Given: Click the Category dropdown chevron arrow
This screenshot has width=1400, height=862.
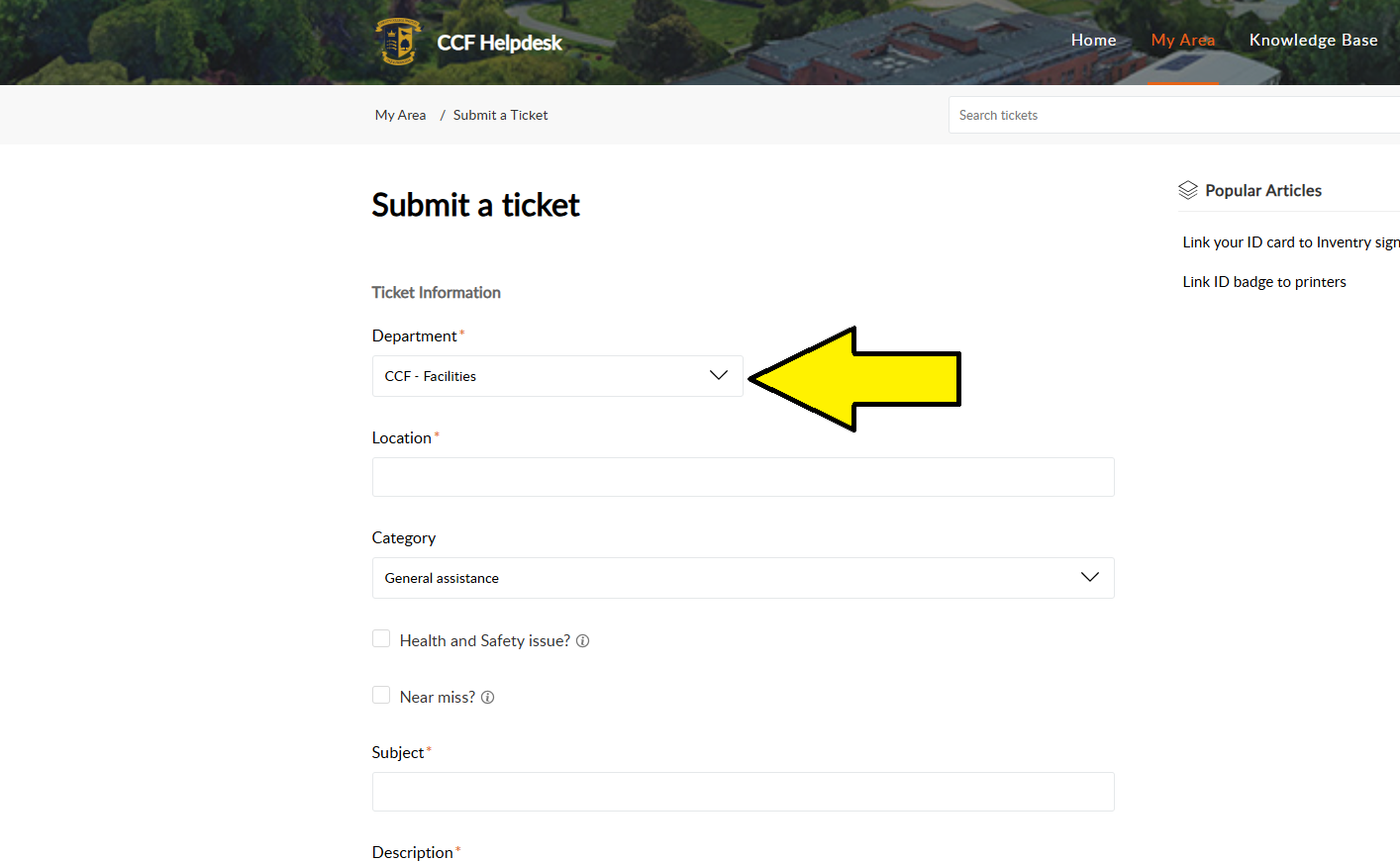Looking at the screenshot, I should [x=1089, y=577].
